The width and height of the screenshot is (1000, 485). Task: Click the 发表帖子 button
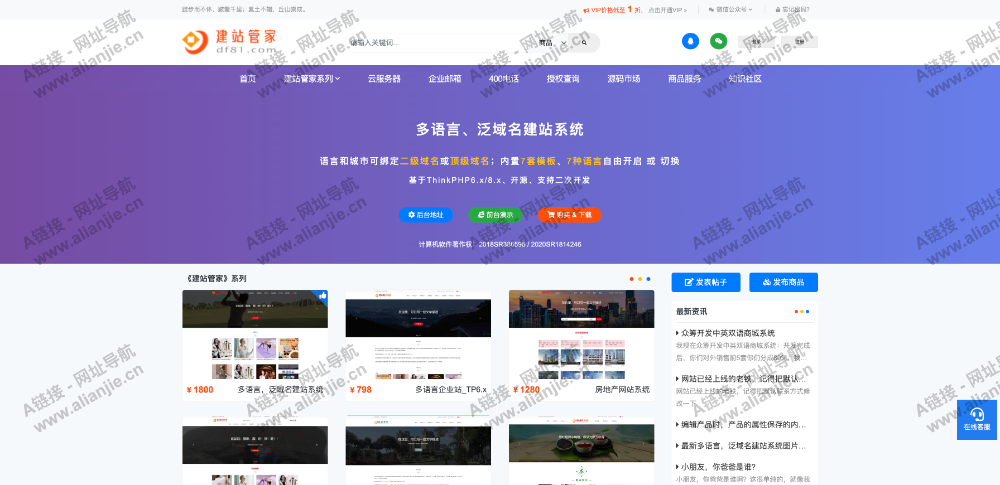coord(706,282)
